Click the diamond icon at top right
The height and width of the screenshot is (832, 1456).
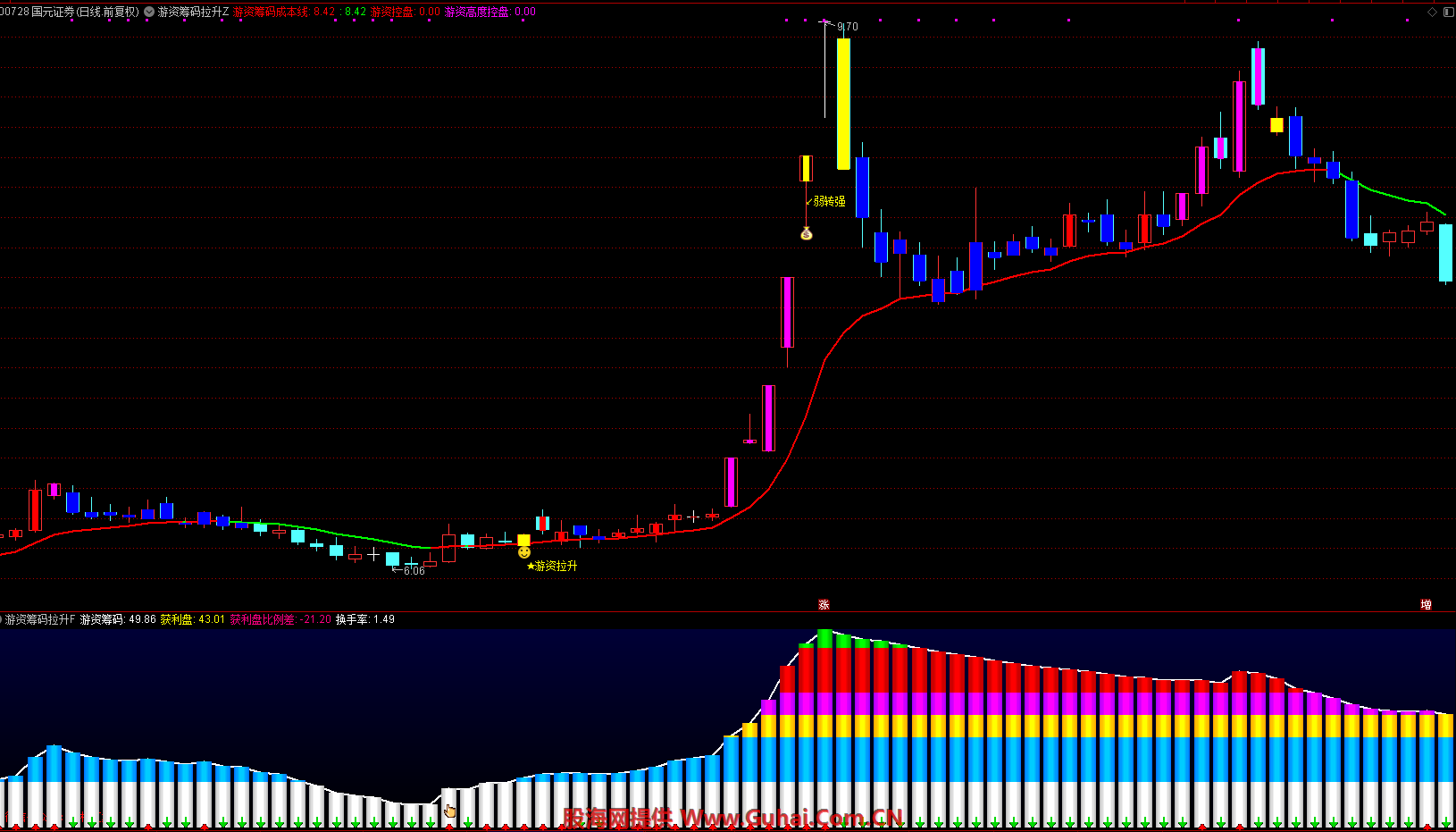1433,12
